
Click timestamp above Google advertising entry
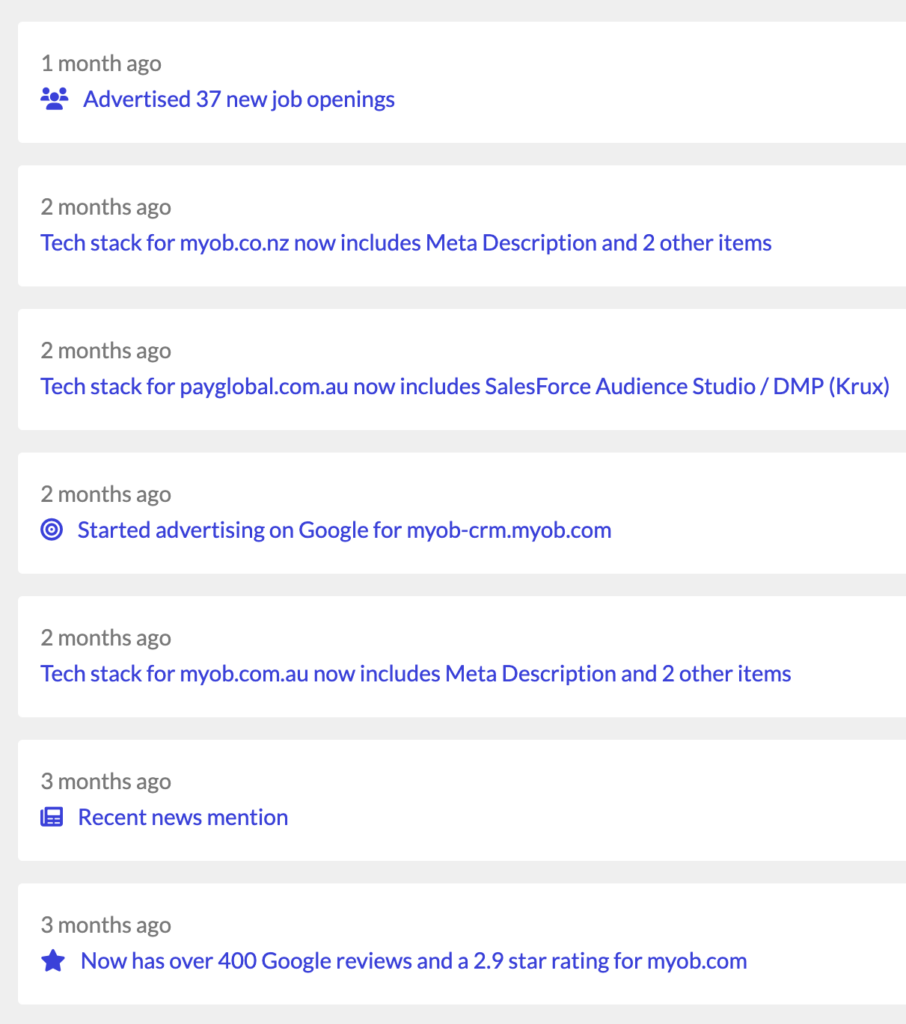click(x=106, y=494)
